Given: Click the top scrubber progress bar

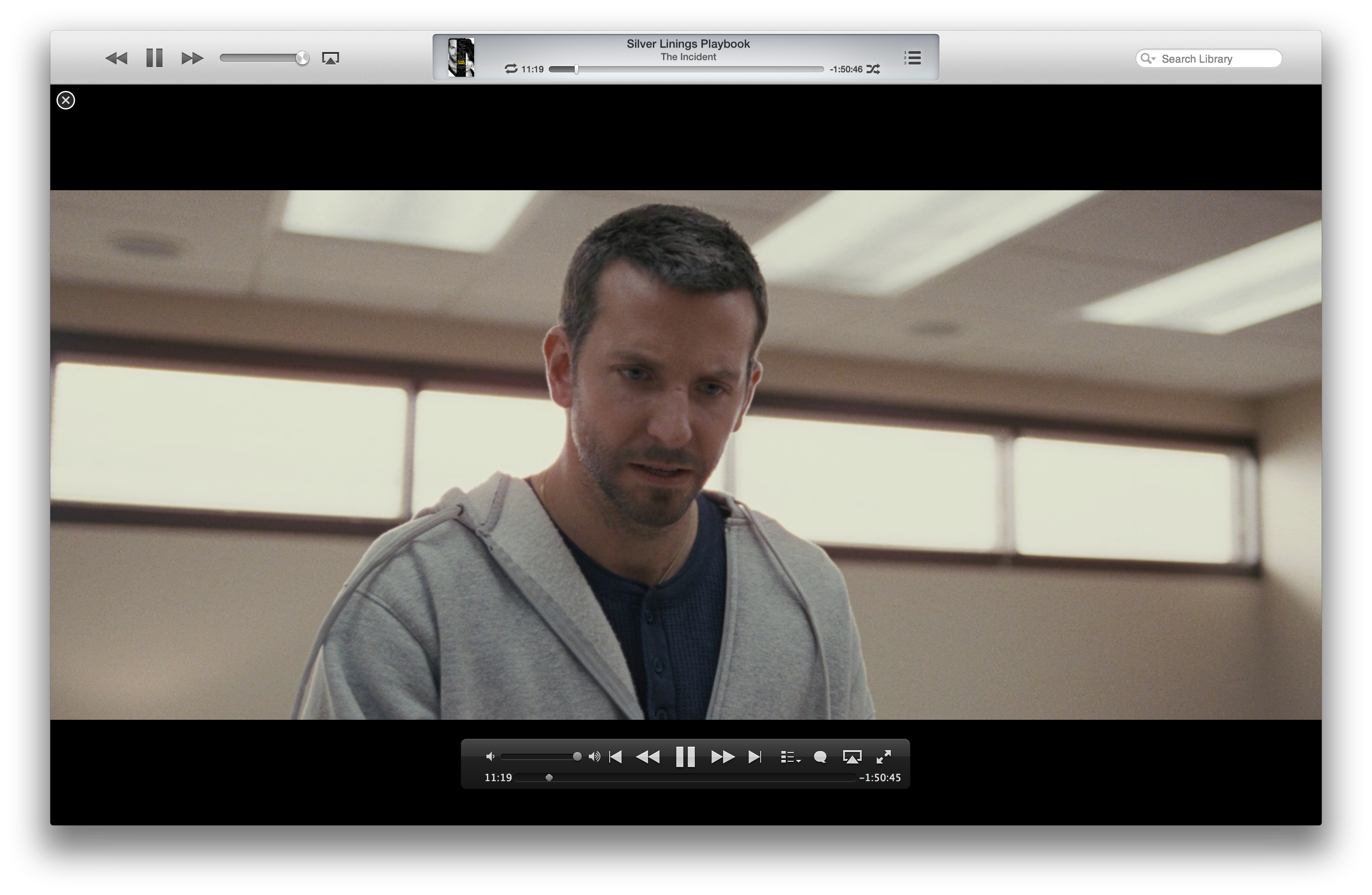Looking at the screenshot, I should pyautogui.click(x=686, y=69).
